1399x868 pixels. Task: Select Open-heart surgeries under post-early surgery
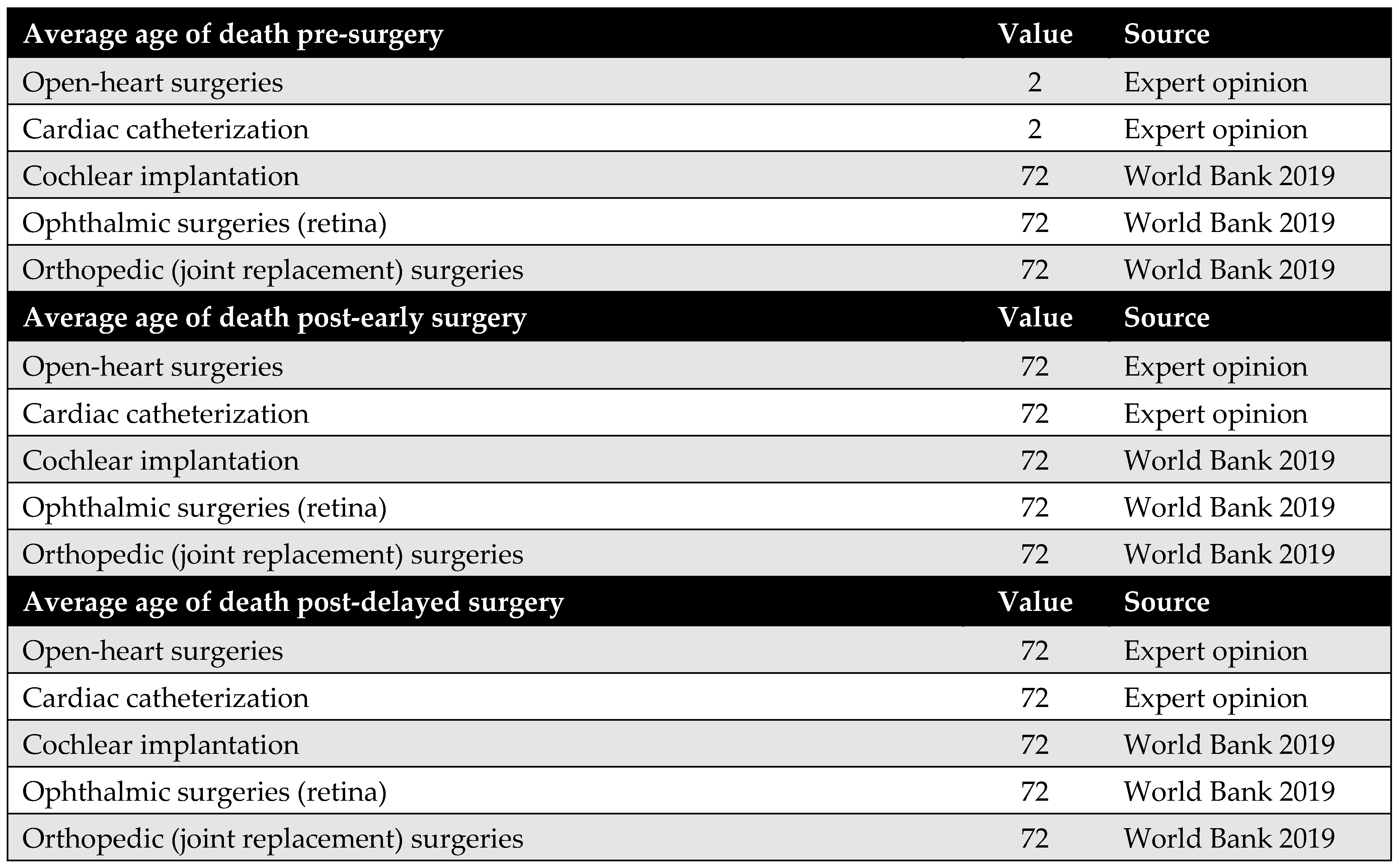point(152,367)
